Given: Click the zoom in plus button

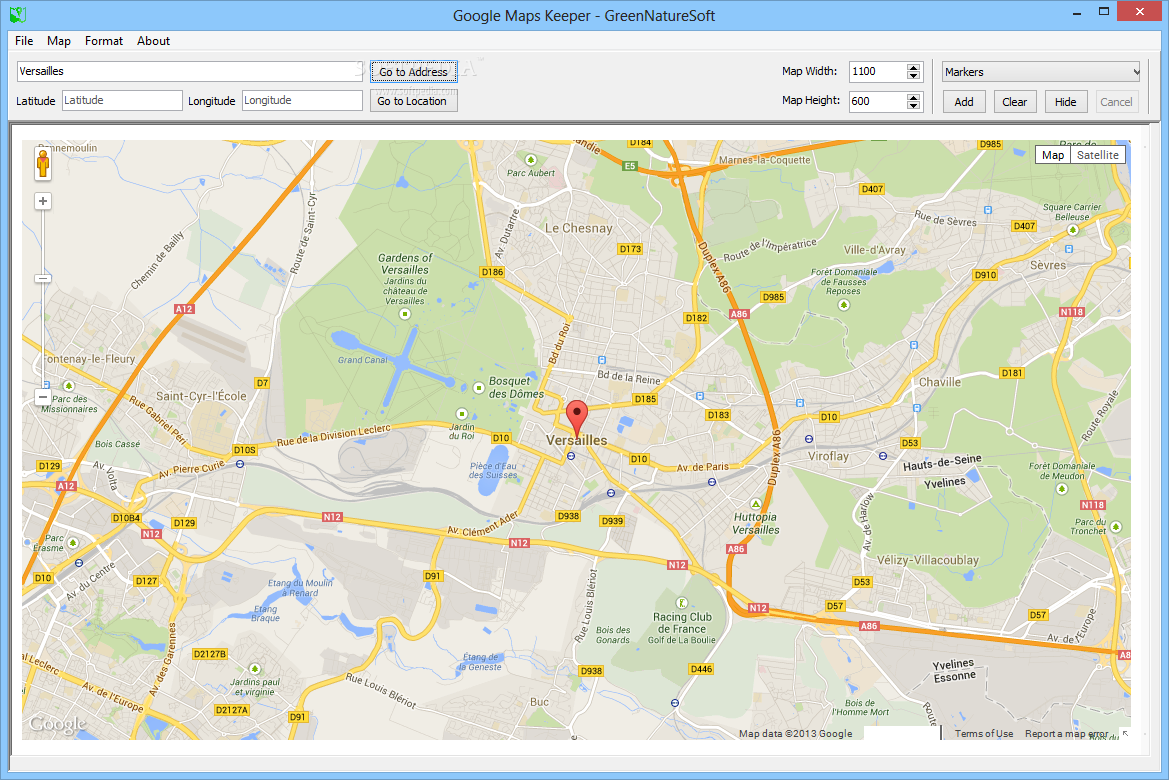Looking at the screenshot, I should coord(43,201).
